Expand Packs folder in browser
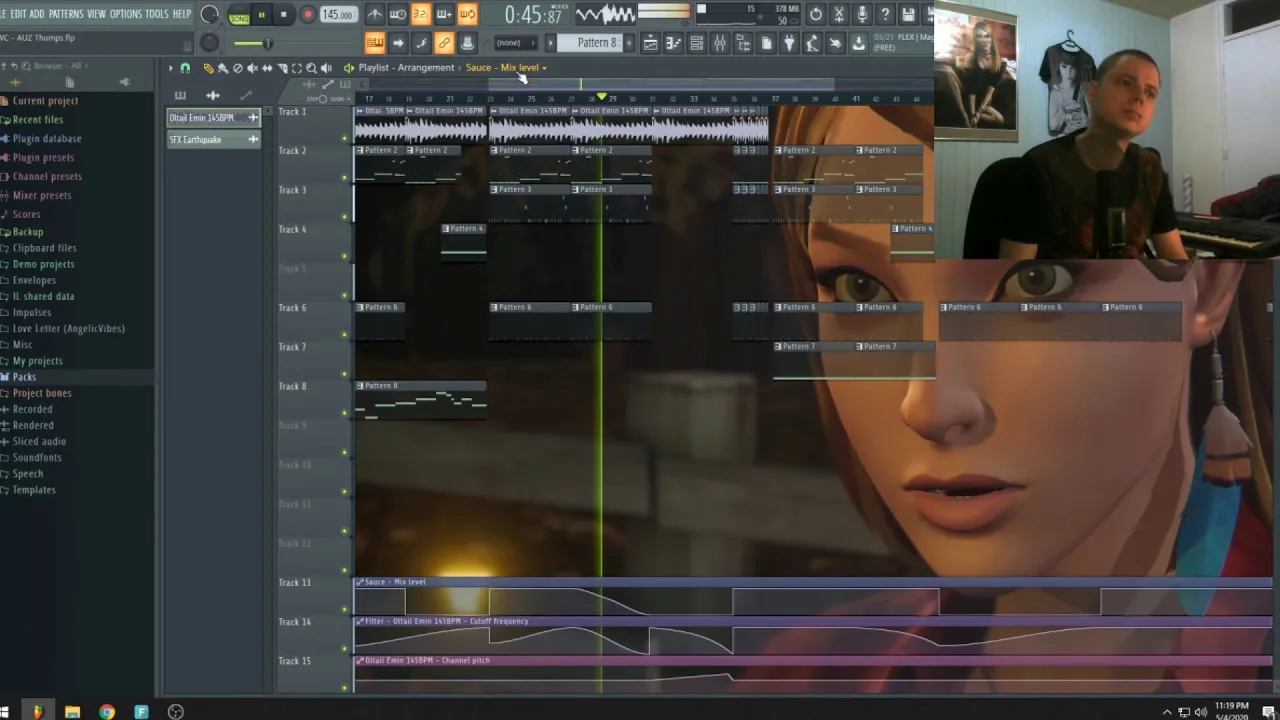Viewport: 1280px width, 720px height. [x=24, y=377]
